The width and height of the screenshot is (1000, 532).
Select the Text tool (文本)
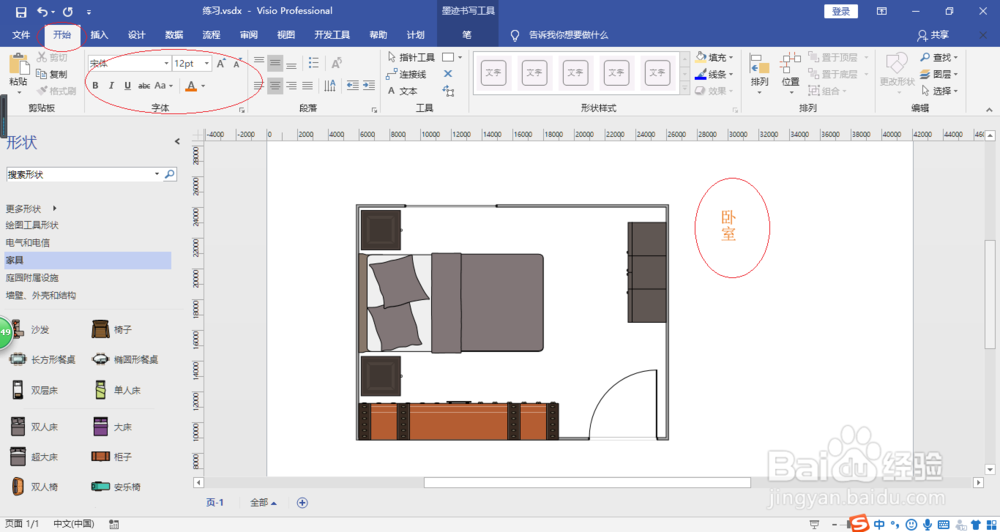click(x=402, y=91)
